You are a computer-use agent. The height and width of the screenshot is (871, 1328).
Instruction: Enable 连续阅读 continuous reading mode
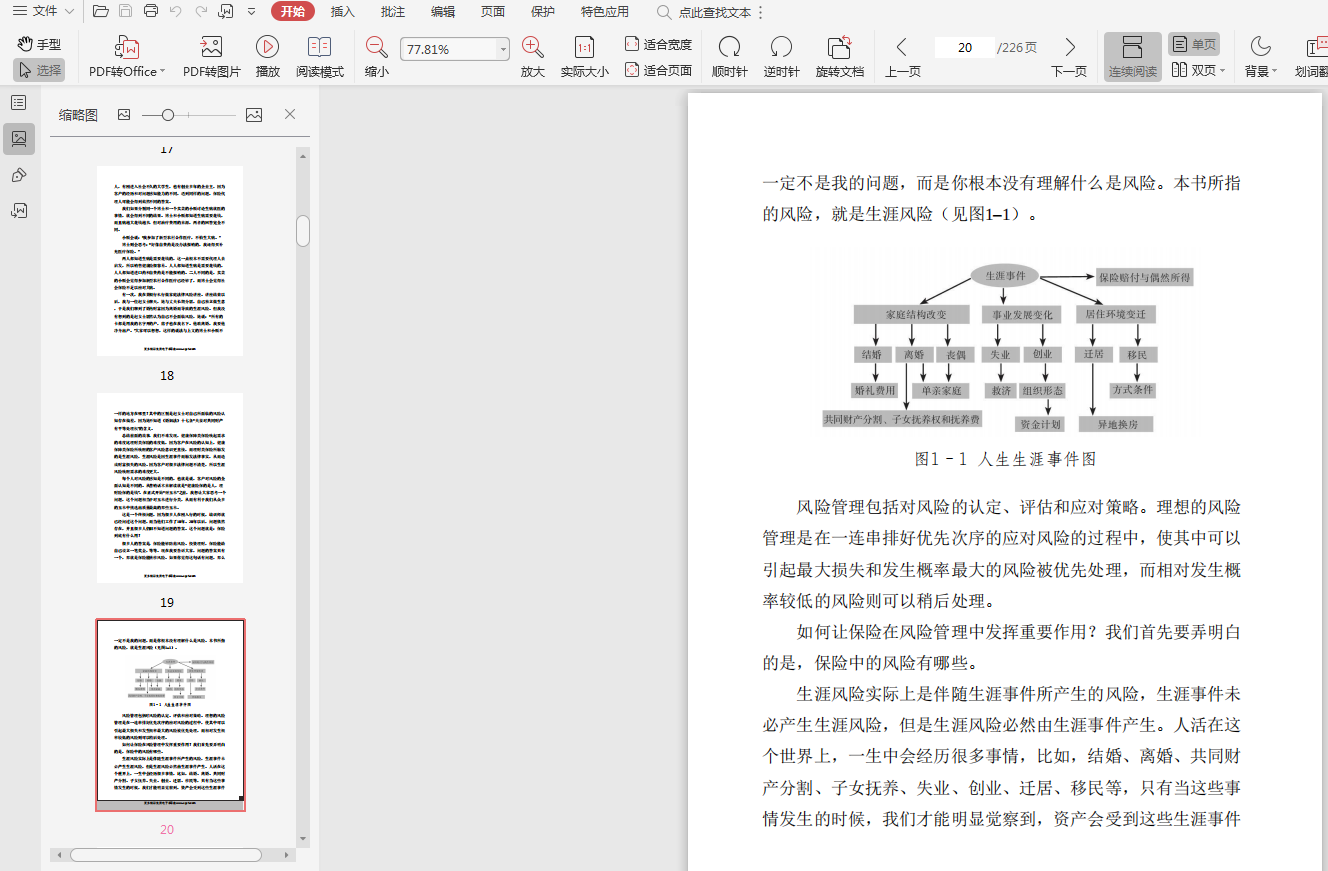(x=1132, y=56)
